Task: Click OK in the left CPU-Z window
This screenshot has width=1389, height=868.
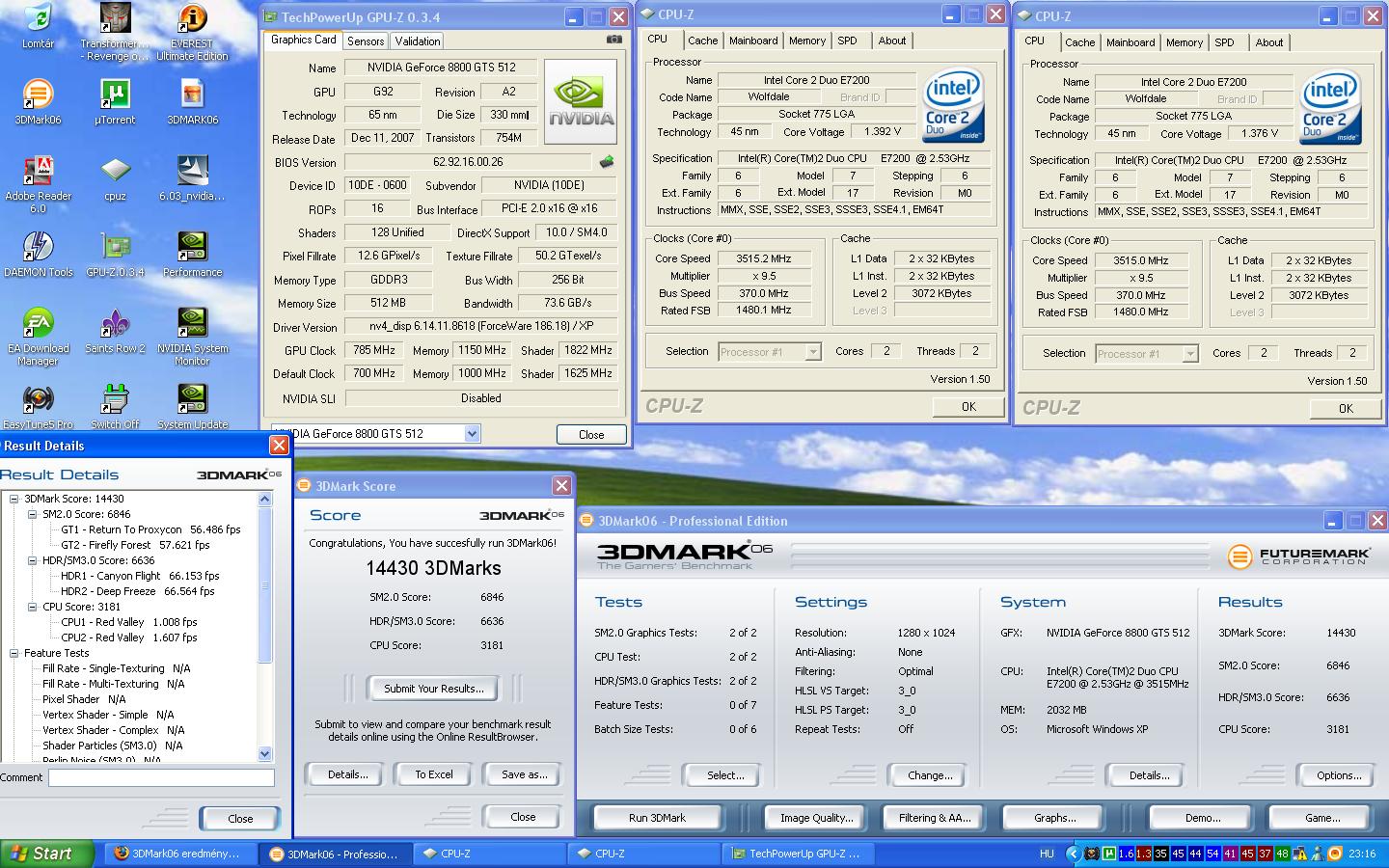Action: pos(968,407)
